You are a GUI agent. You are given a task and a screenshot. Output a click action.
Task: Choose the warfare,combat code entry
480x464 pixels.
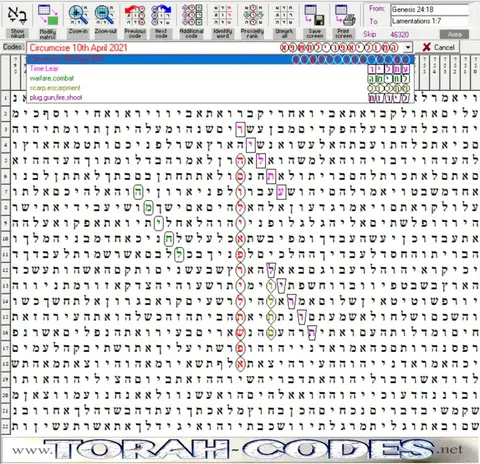click(220, 78)
